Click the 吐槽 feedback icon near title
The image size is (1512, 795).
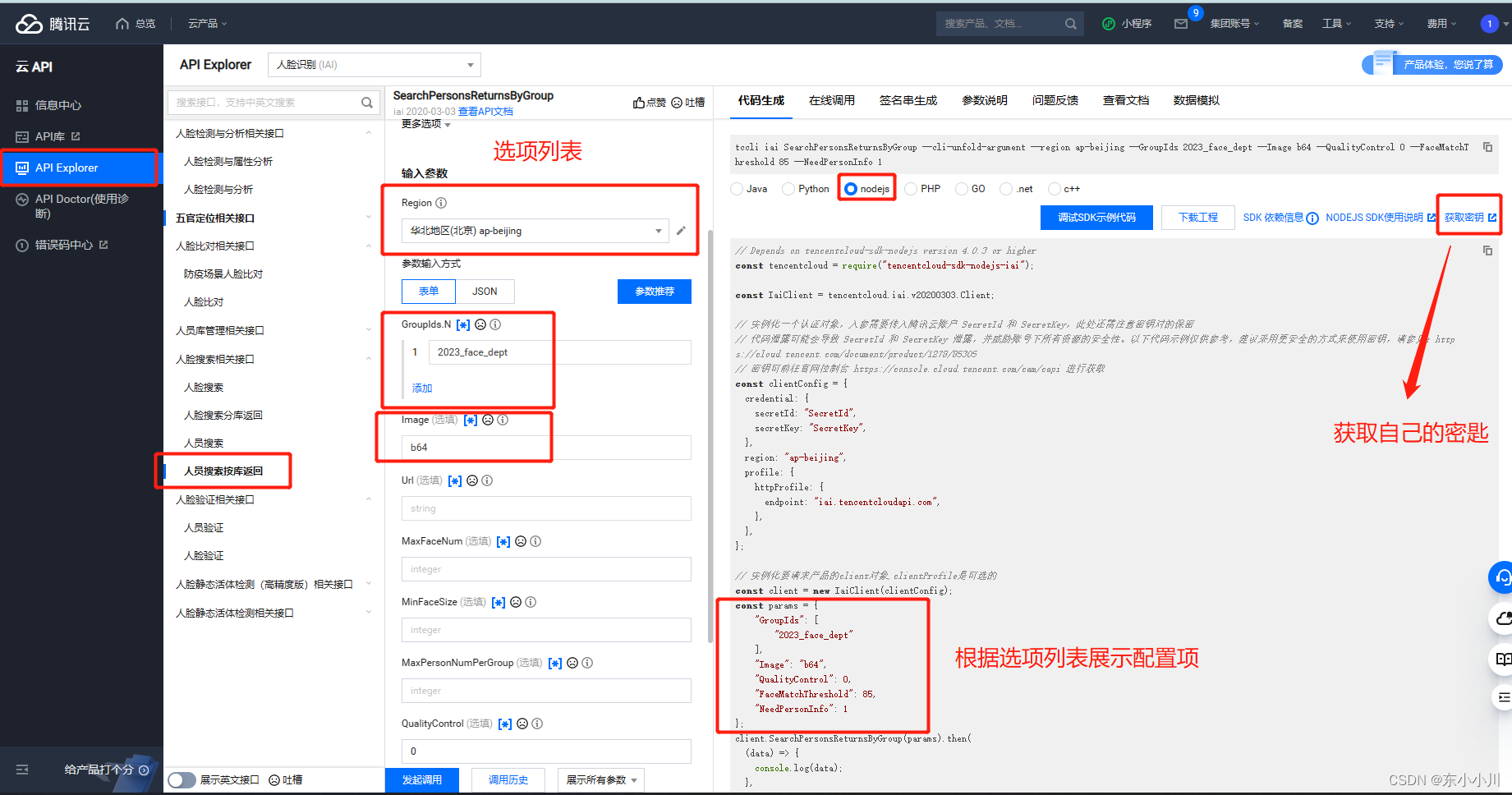coord(677,103)
